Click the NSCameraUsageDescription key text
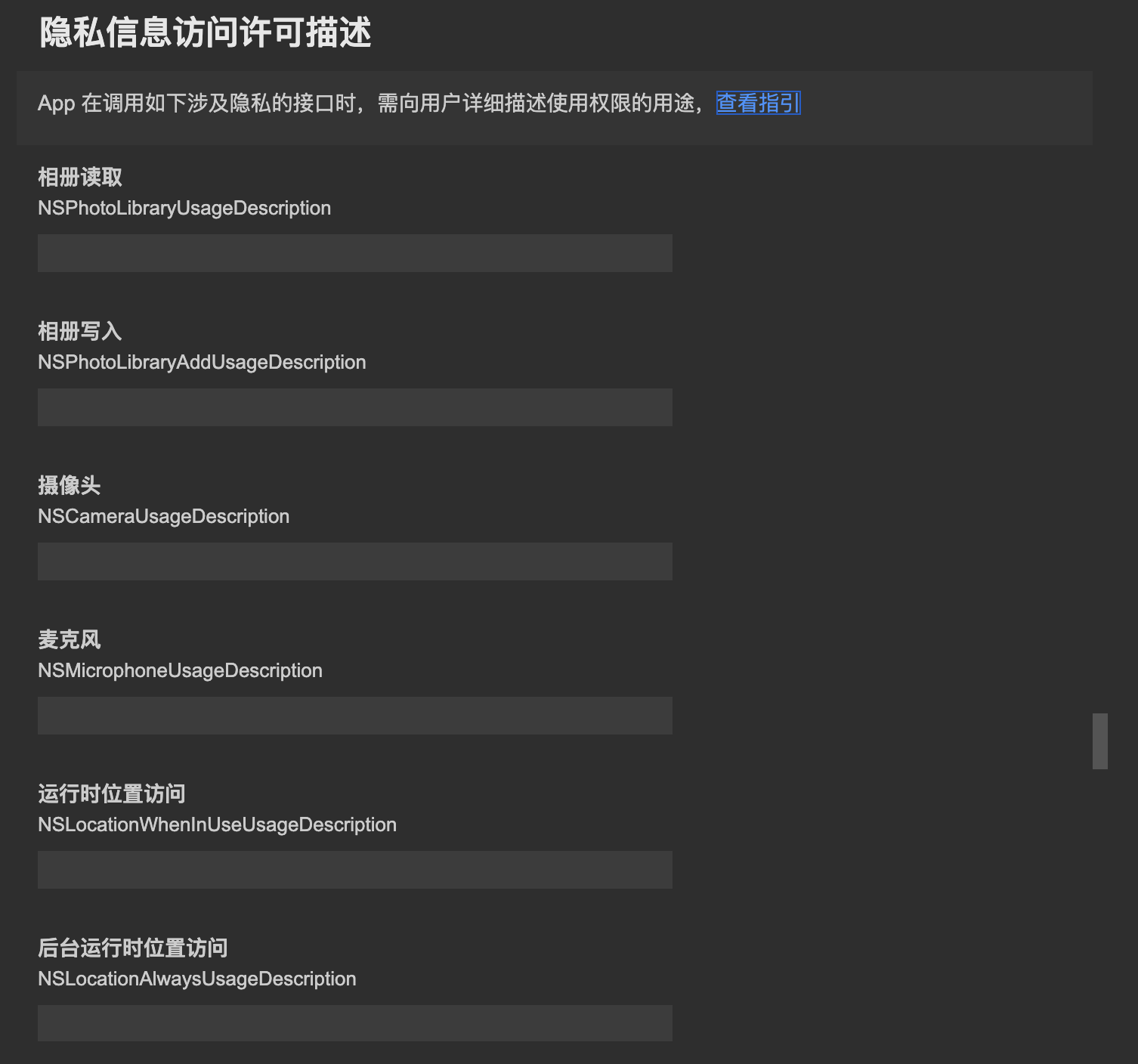 click(164, 517)
